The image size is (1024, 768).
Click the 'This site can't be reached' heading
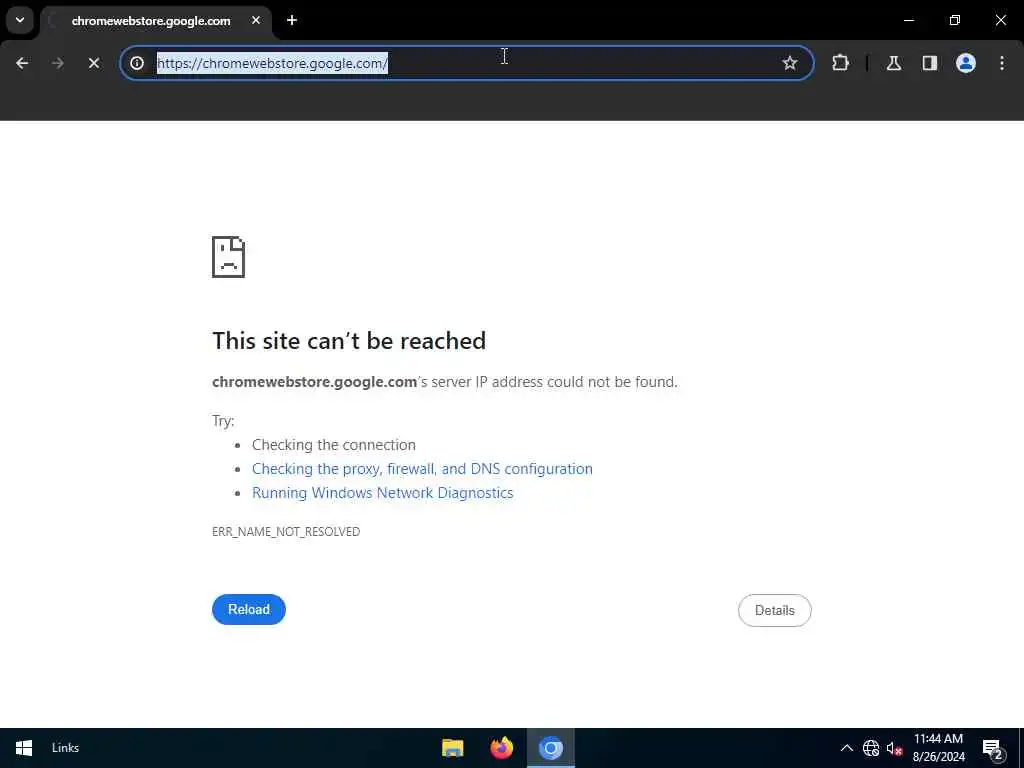click(x=349, y=341)
